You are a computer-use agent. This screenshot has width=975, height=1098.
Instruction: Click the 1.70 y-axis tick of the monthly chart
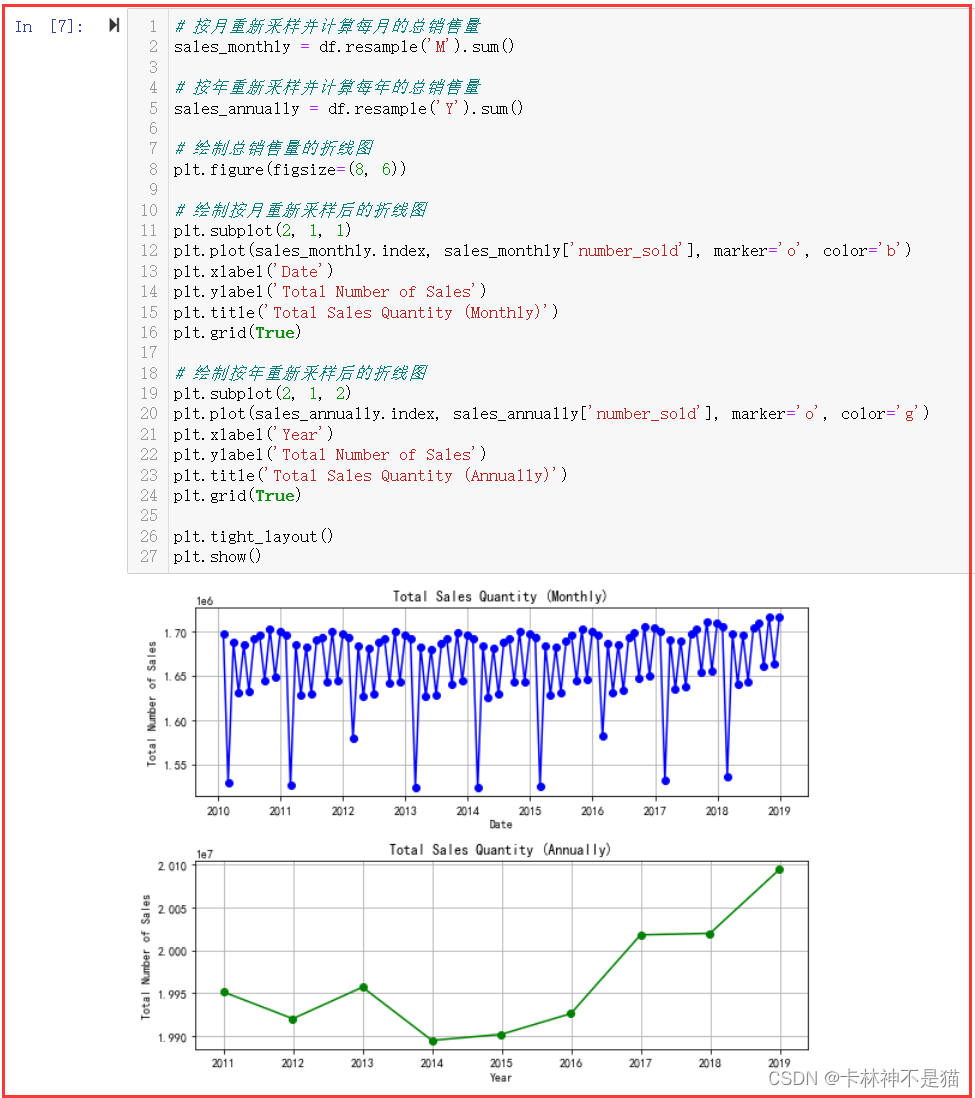175,633
